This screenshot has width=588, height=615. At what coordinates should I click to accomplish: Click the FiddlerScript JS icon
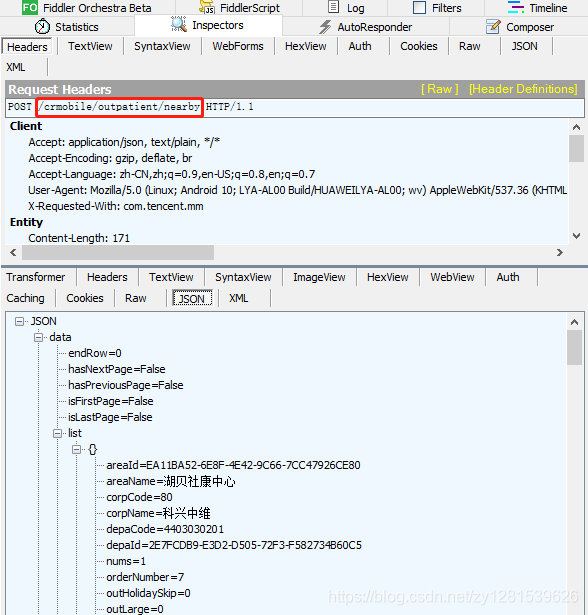[x=207, y=7]
